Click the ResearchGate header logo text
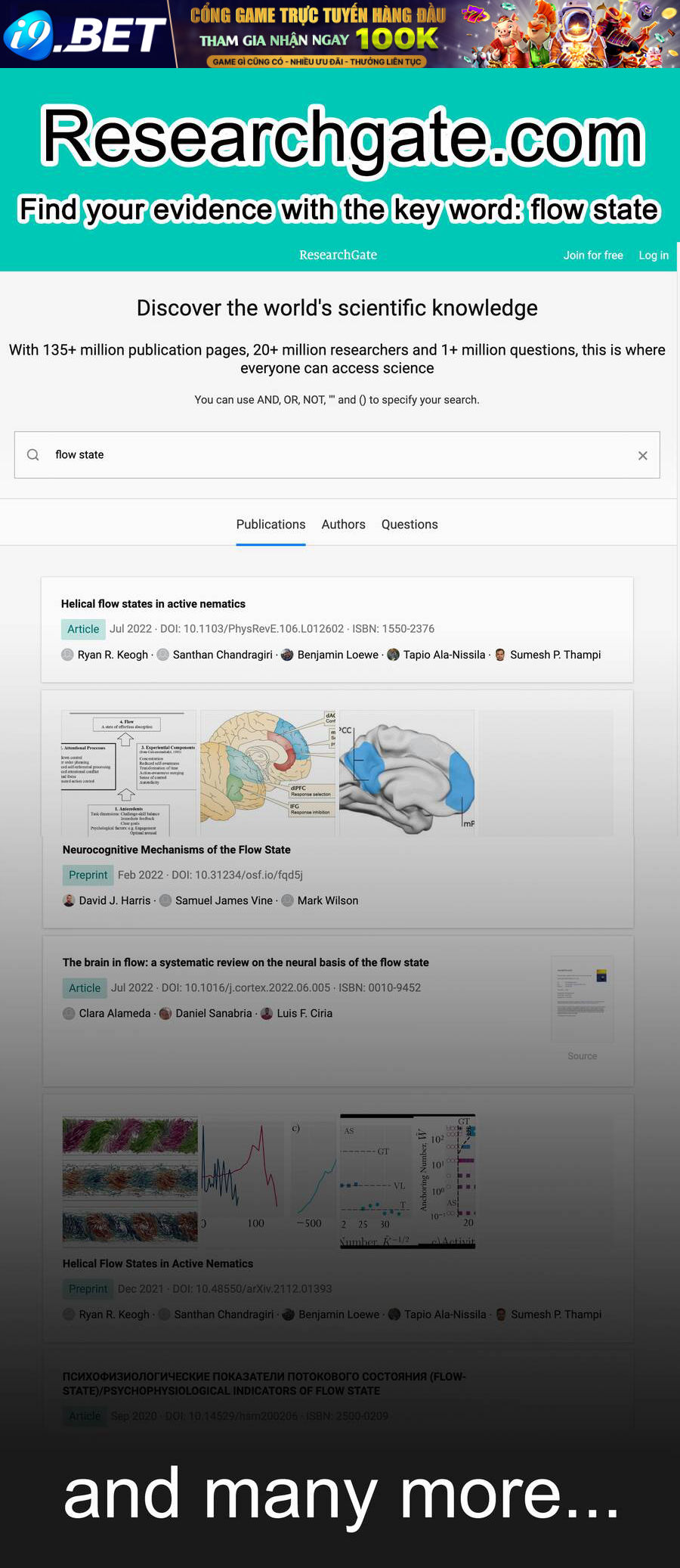Image resolution: width=680 pixels, height=1568 pixels. 338,256
